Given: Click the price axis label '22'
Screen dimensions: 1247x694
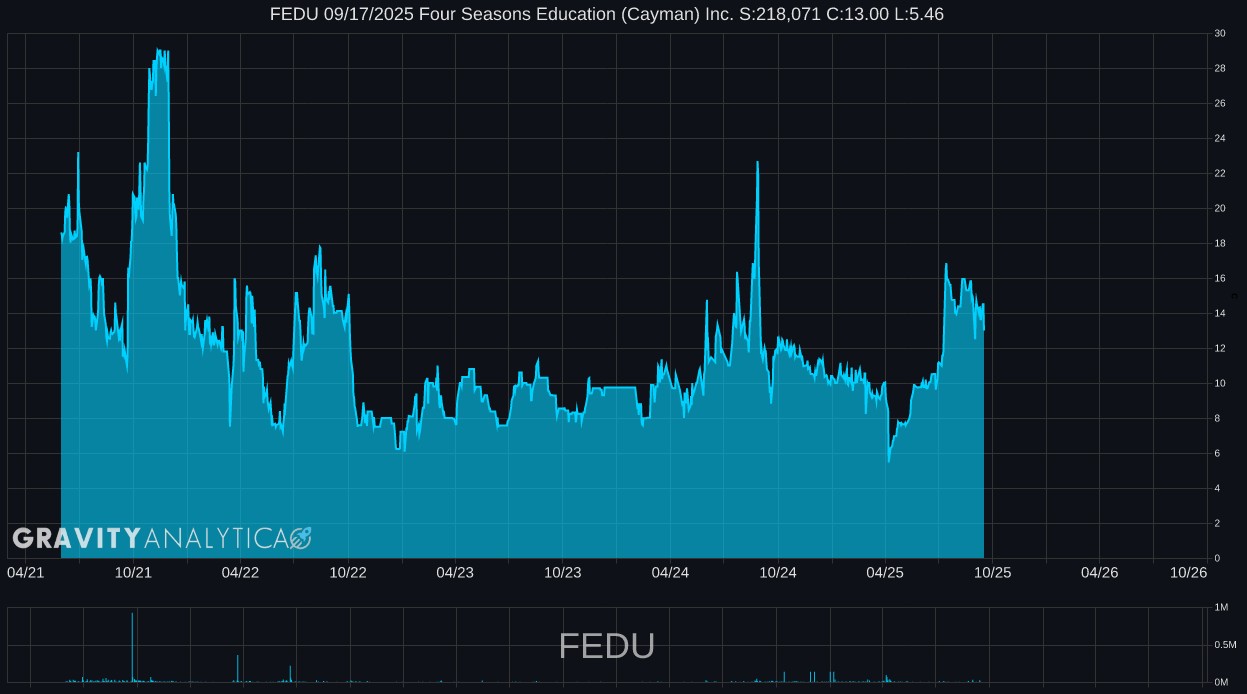Looking at the screenshot, I should [1220, 173].
